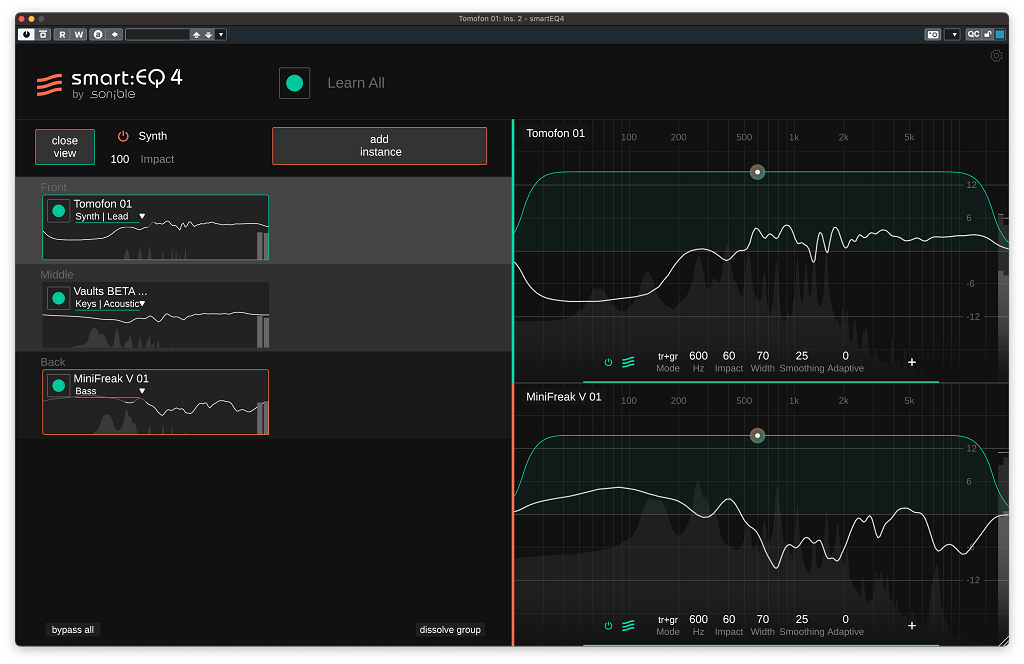The image size is (1024, 664).
Task: Toggle Tomofon 01 instance green learn button
Action: 58,211
